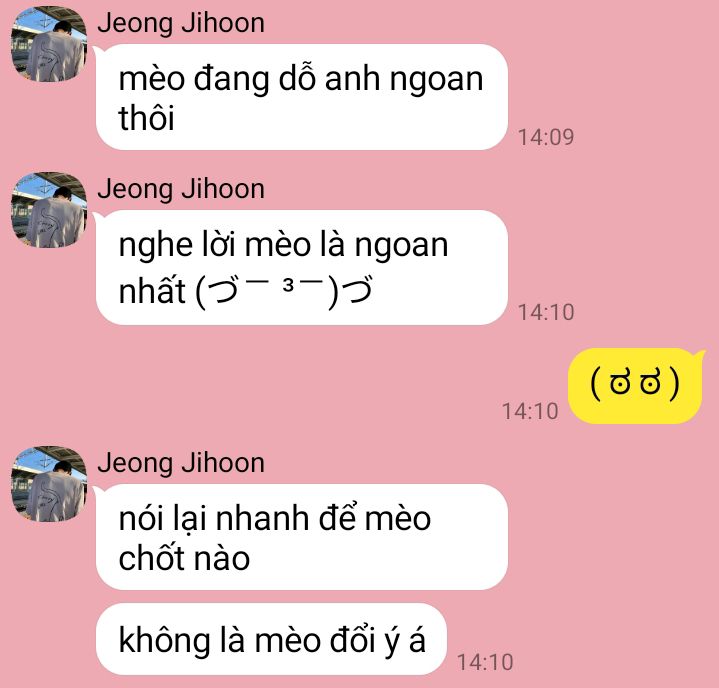Select the 'nghe lời mèo là ngoan nhất' bubble
This screenshot has height=688, width=719.
coord(302,267)
